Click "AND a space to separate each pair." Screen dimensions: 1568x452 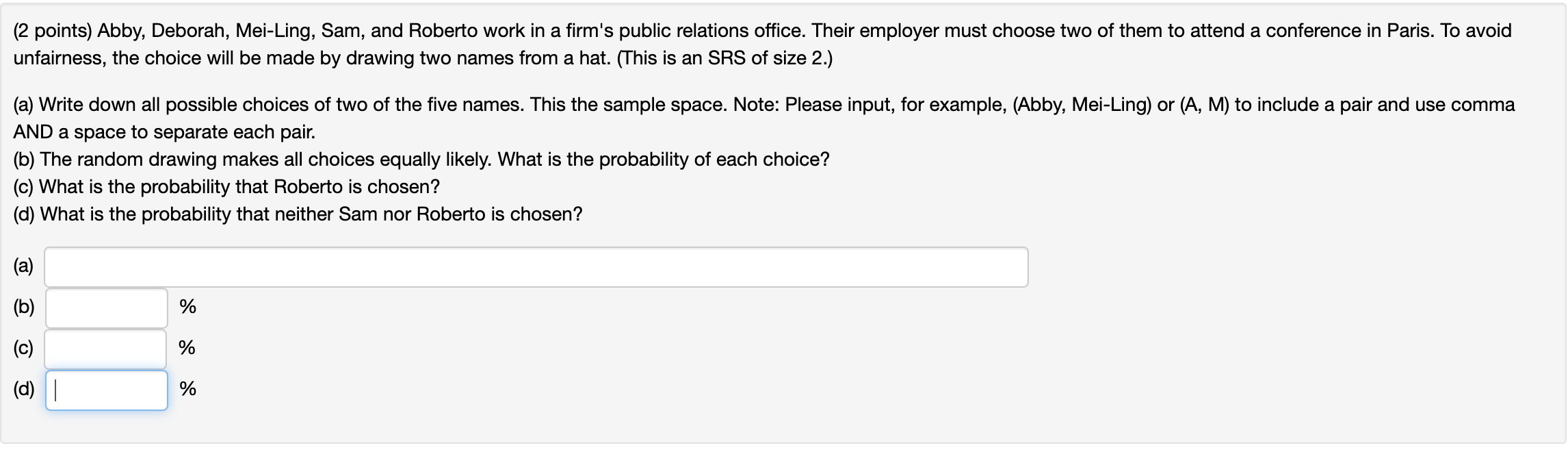click(164, 132)
